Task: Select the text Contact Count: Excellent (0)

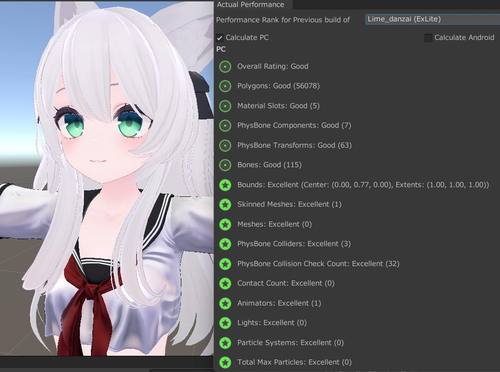Action: pos(286,283)
